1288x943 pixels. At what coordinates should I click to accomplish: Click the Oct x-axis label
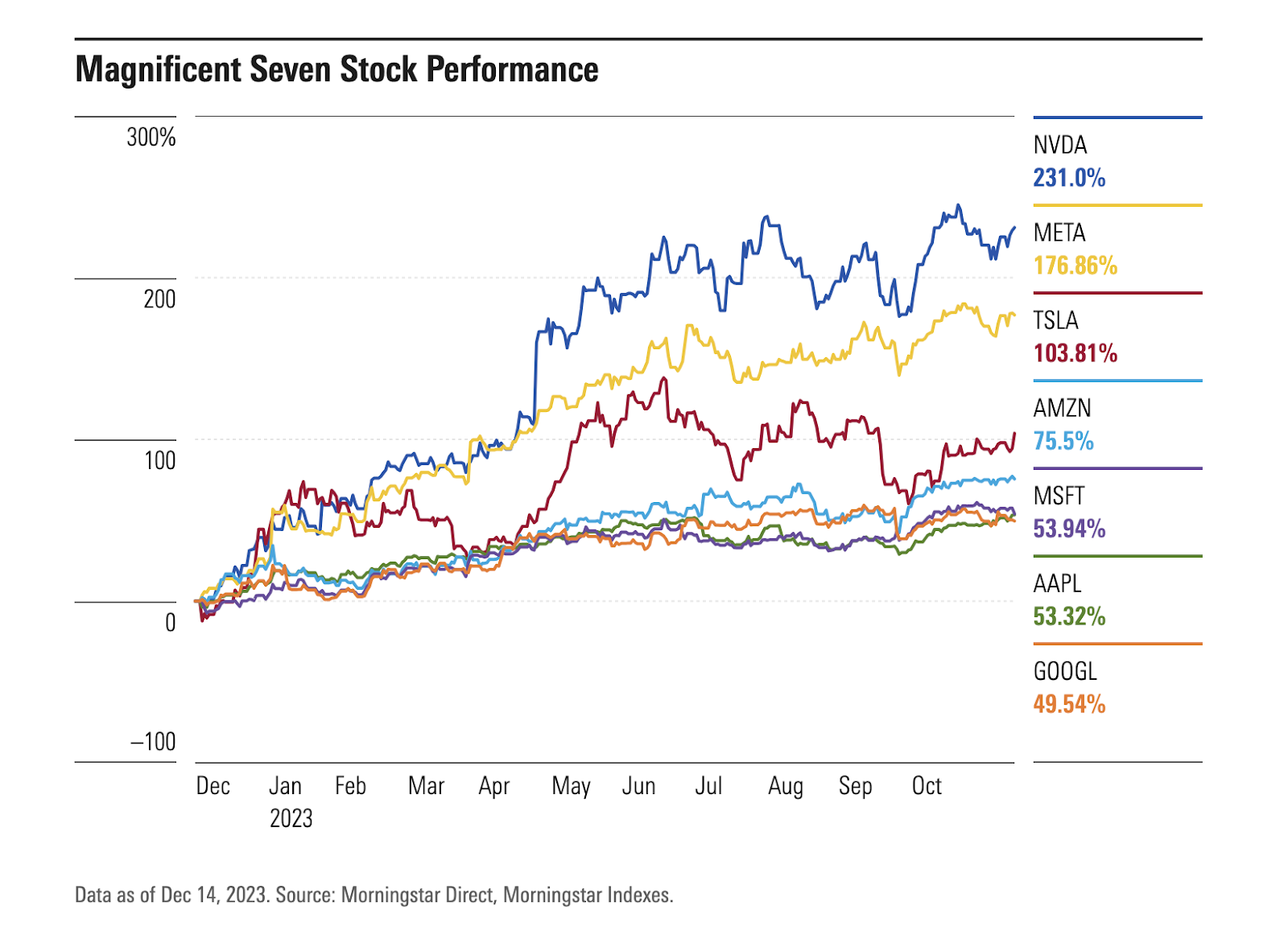pos(927,785)
